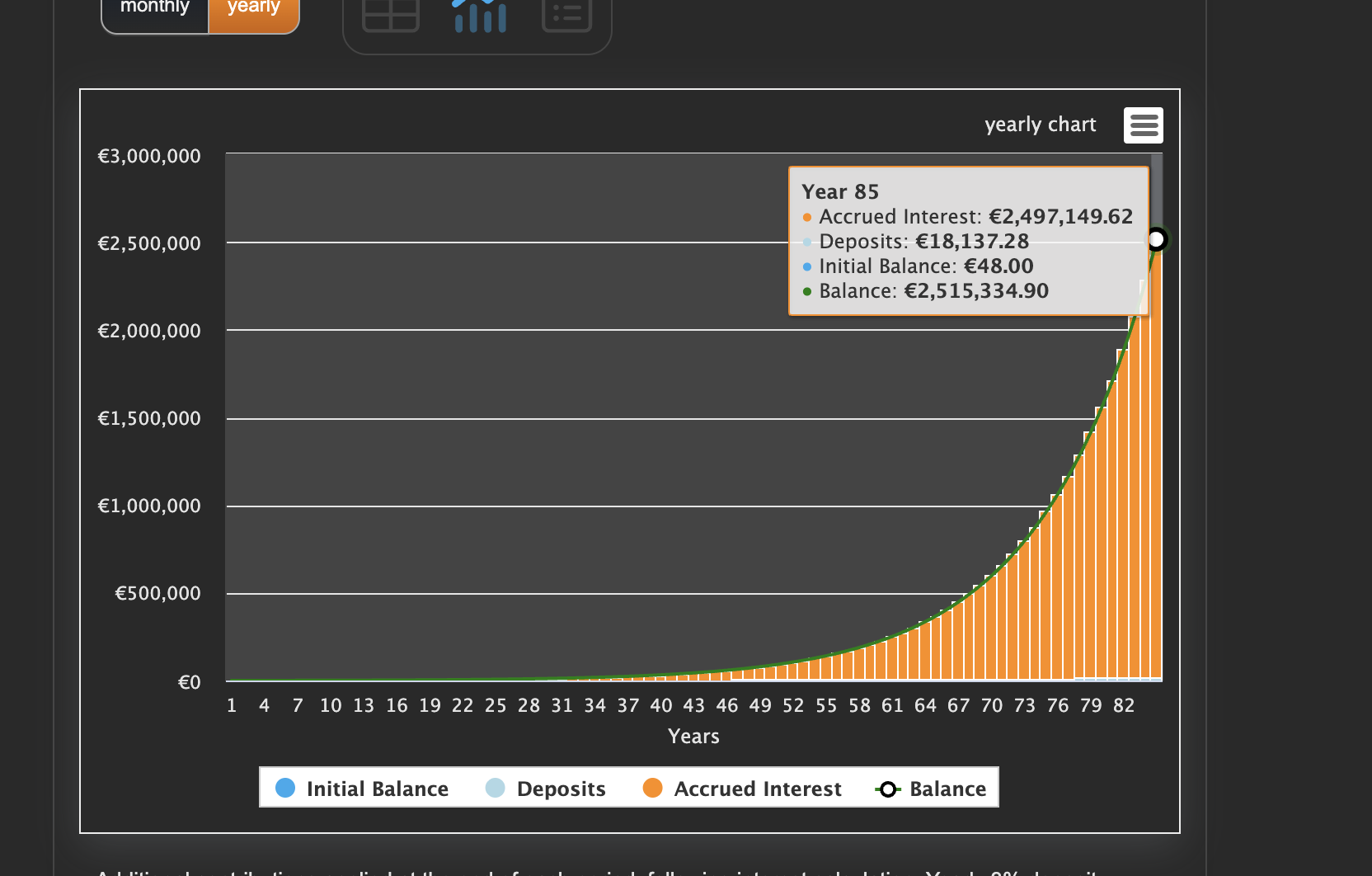1372x876 pixels.
Task: Click the Deposits legend label
Action: click(561, 789)
